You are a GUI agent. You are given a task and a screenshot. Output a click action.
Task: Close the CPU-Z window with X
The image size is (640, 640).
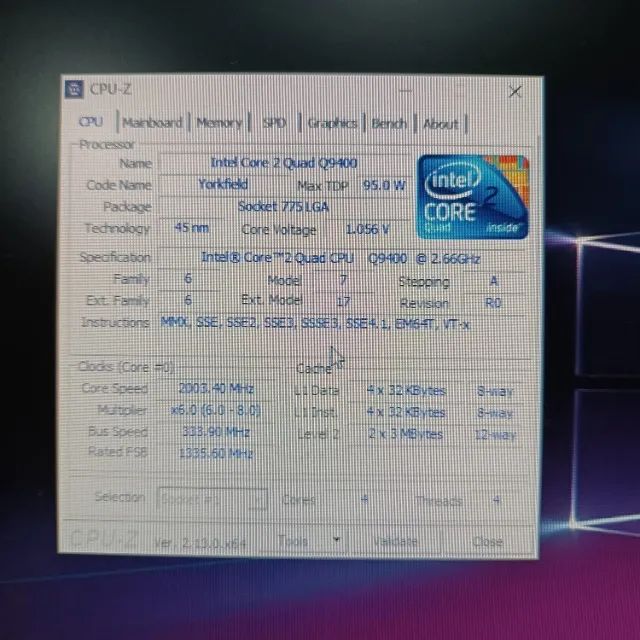coord(515,91)
